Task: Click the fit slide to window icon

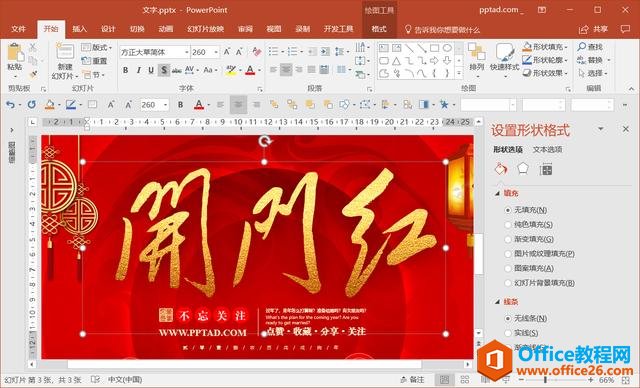Action: coord(625,380)
